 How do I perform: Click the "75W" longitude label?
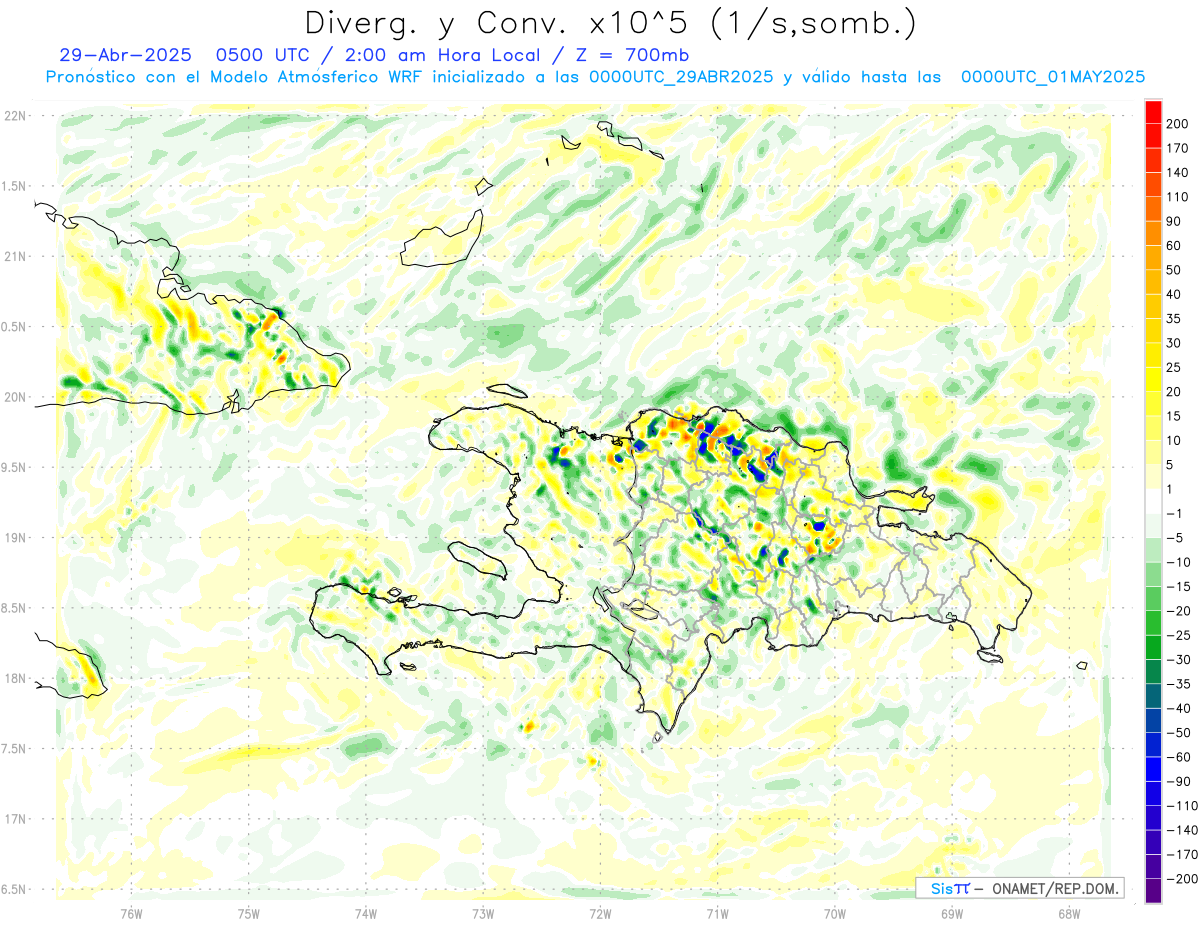[249, 913]
